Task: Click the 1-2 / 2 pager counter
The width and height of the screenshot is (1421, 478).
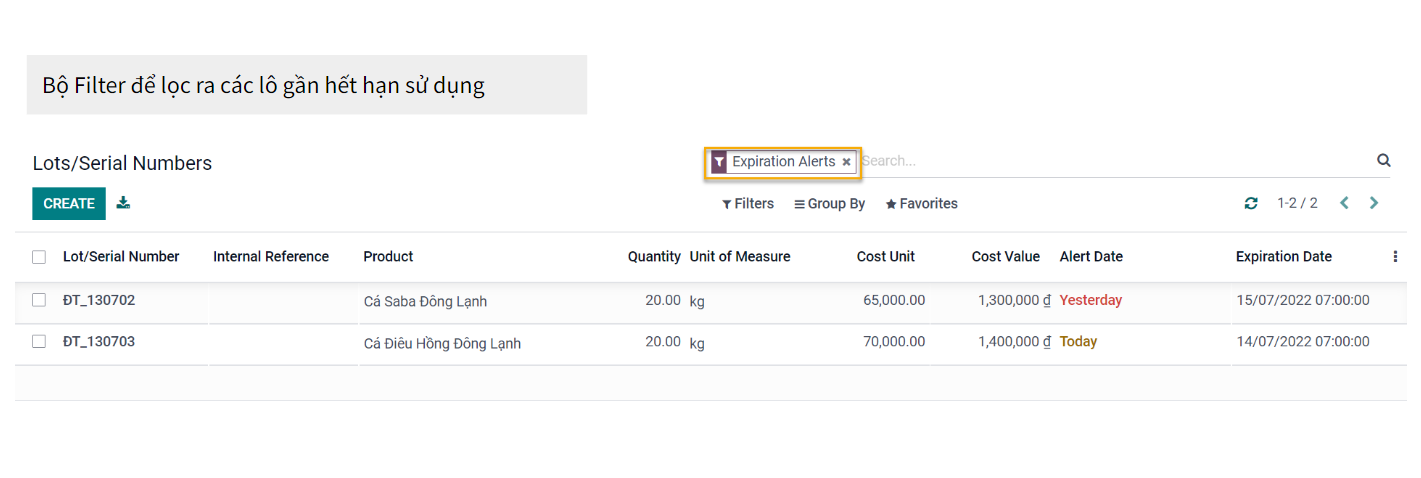Action: point(1297,204)
